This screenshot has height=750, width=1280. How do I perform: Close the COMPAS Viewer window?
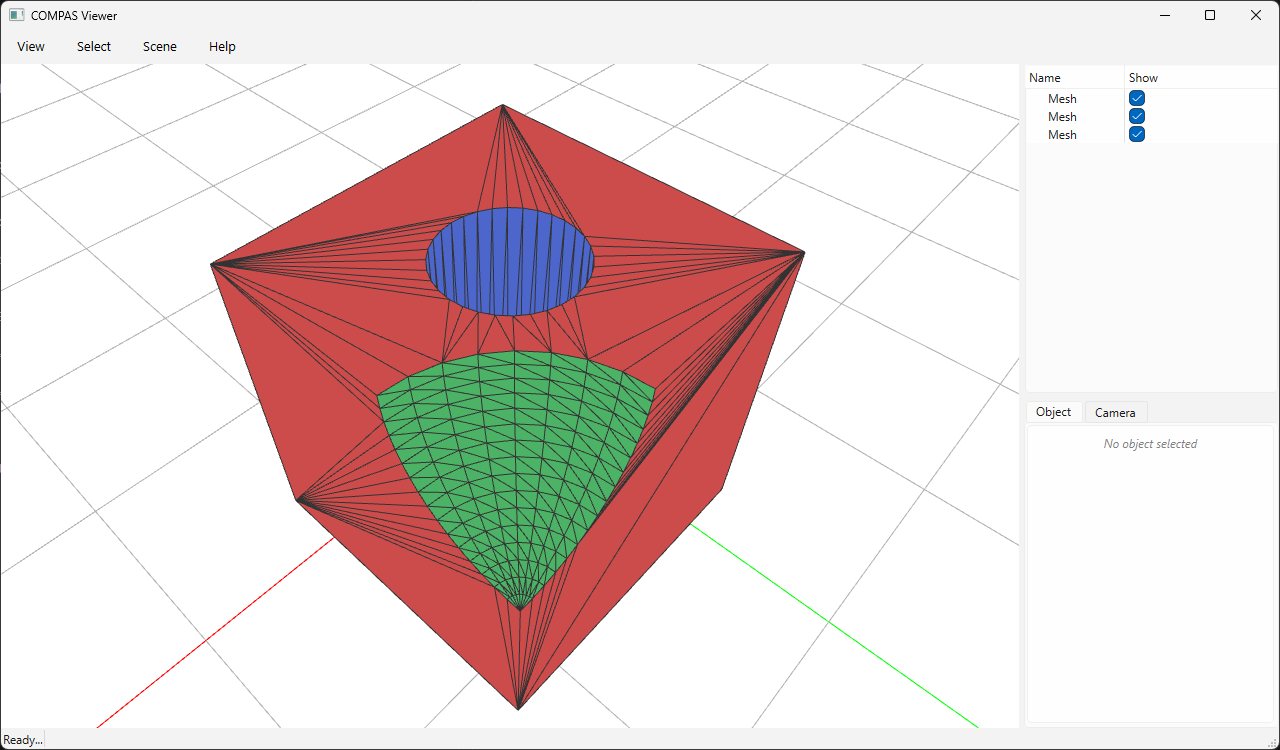(1256, 15)
